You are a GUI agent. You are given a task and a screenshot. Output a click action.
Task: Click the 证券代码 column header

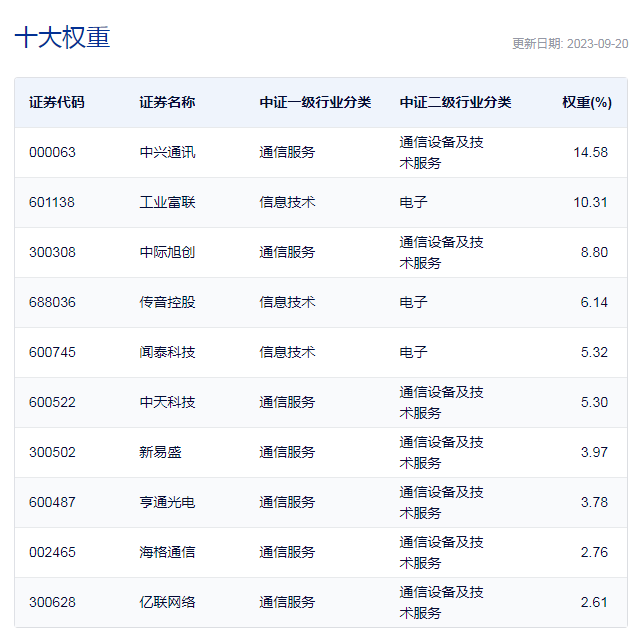pyautogui.click(x=57, y=102)
